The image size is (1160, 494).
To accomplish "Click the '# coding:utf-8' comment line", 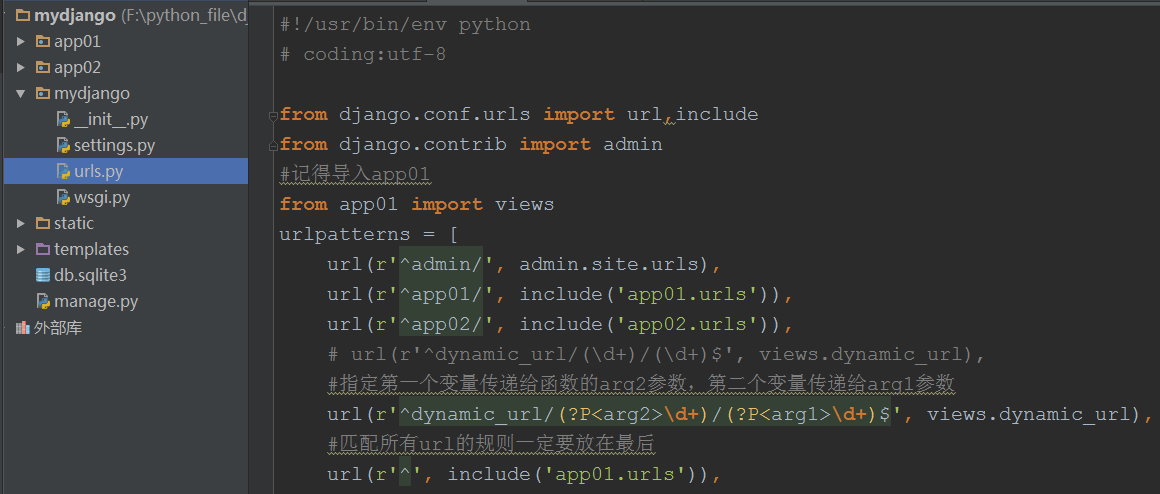I will point(363,55).
